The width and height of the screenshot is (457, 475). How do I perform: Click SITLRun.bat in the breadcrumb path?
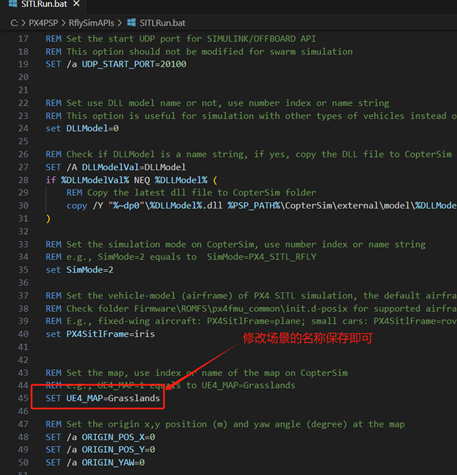pos(162,23)
